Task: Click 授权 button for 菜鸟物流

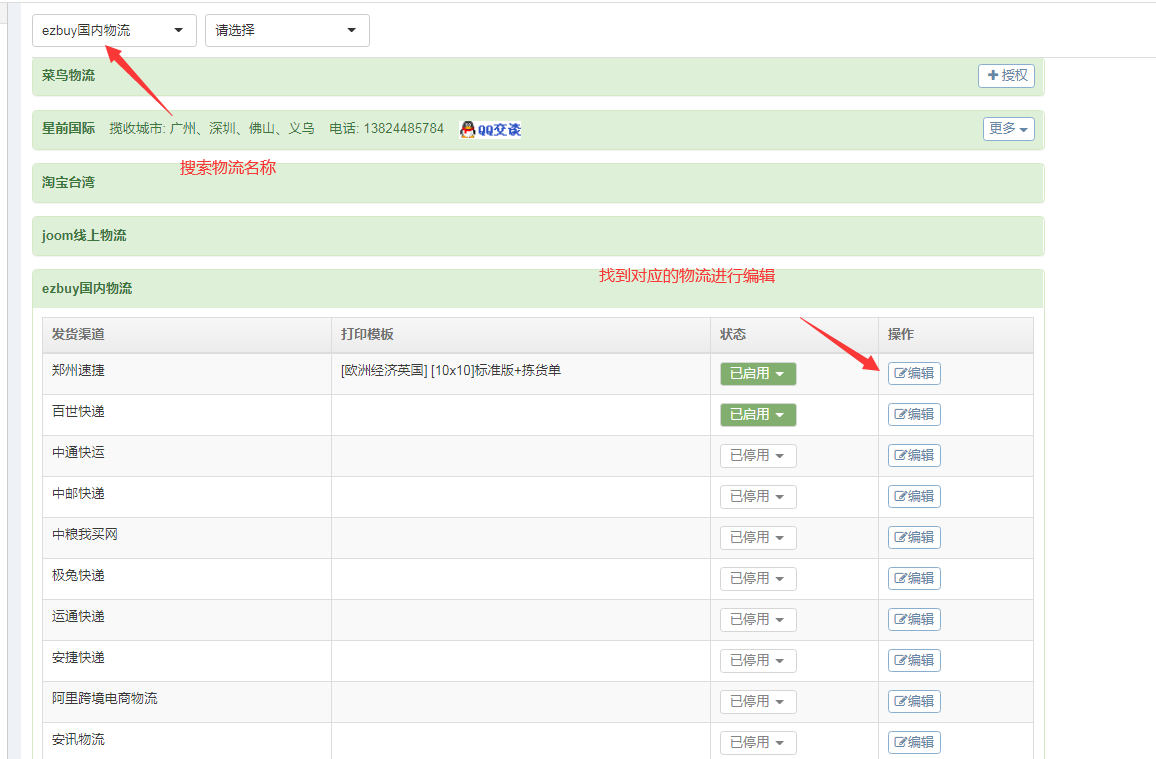Action: (x=1006, y=75)
